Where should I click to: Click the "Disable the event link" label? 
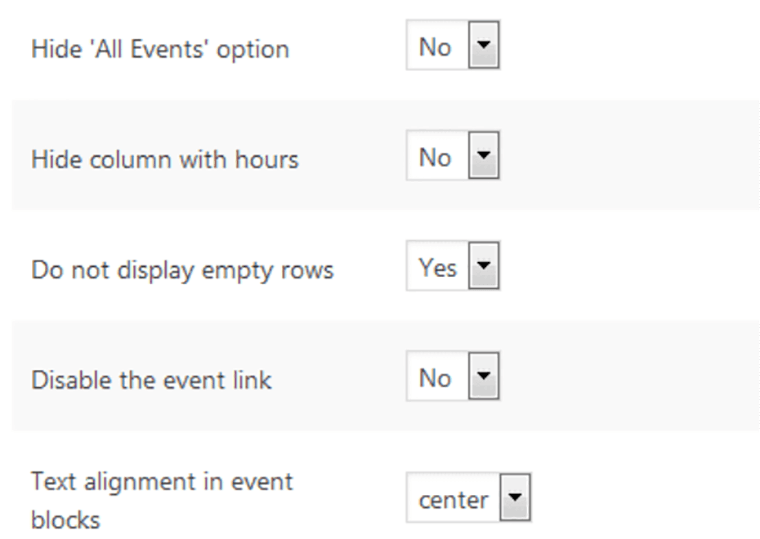(151, 380)
